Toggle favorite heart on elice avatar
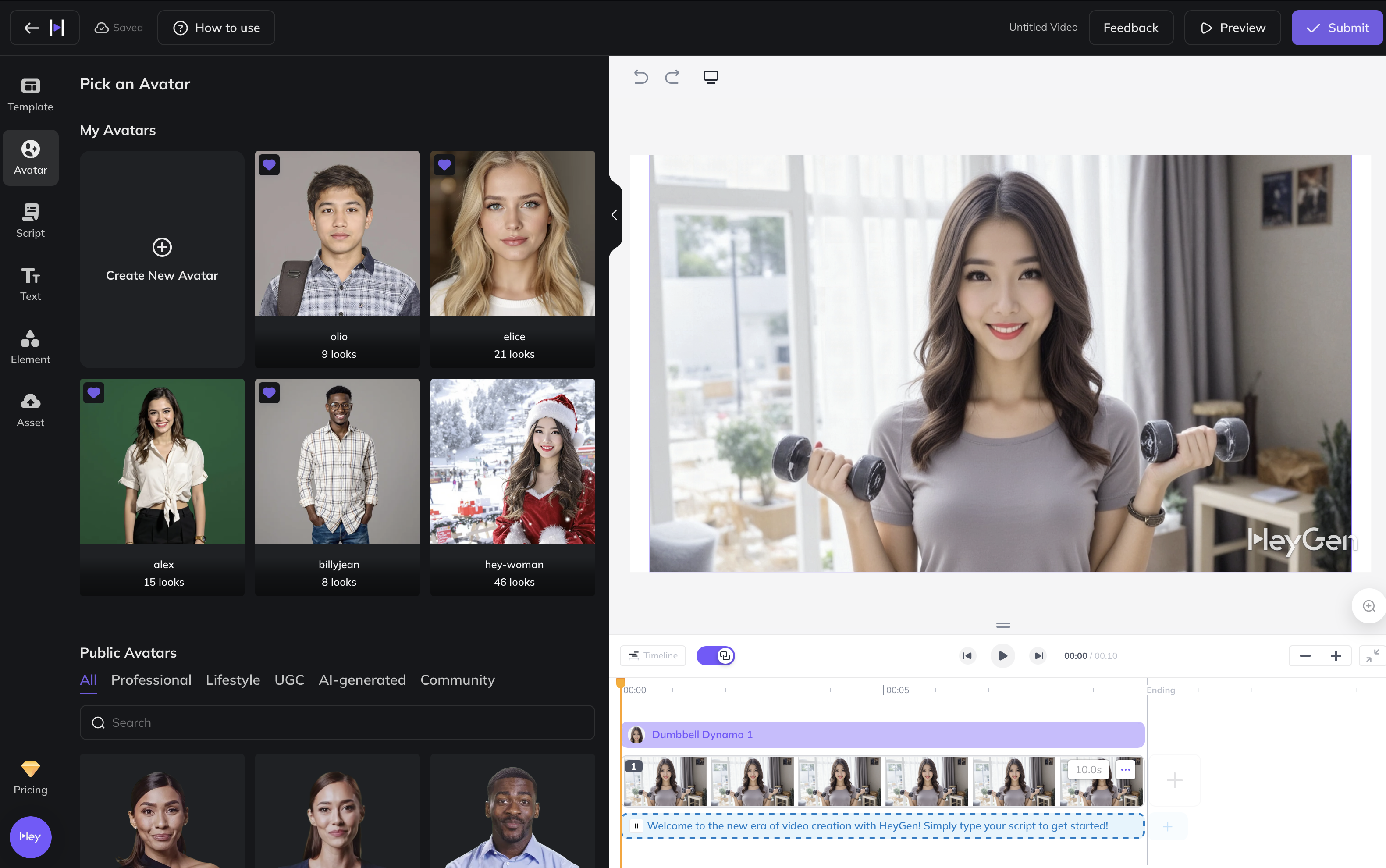 [444, 165]
